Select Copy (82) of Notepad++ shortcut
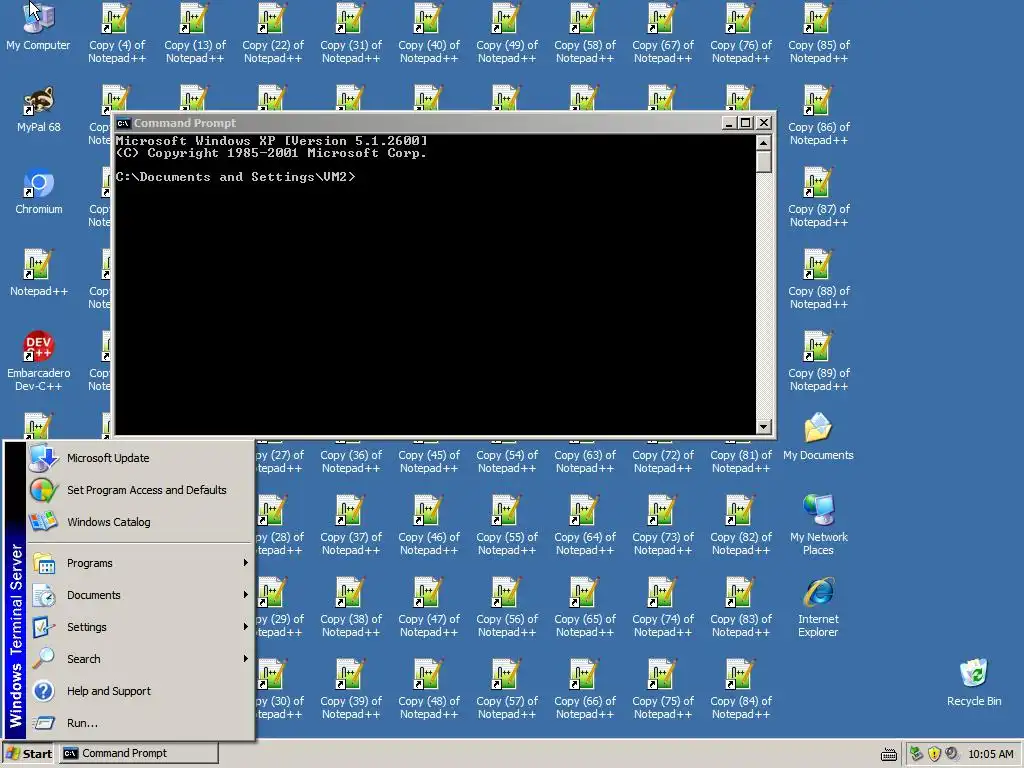 tap(741, 526)
